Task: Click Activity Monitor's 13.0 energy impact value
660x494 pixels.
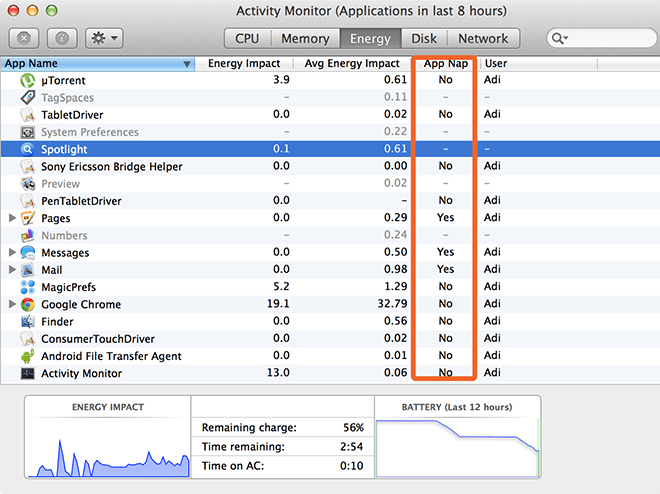Action: coord(278,373)
